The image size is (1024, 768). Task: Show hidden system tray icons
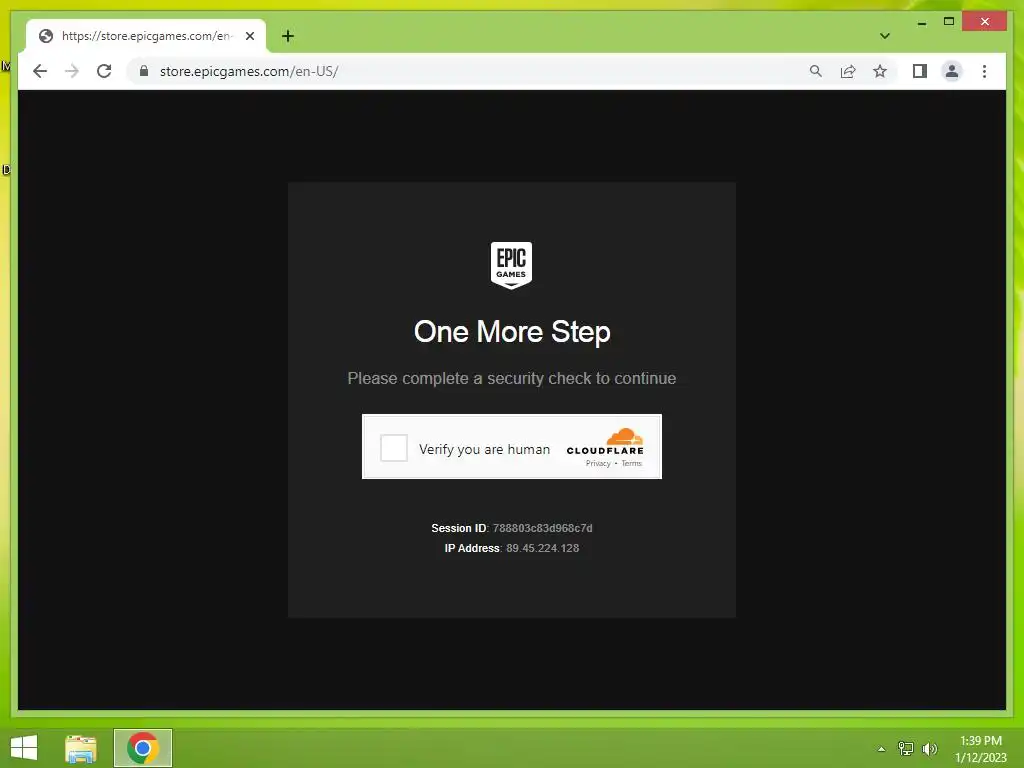[882, 748]
